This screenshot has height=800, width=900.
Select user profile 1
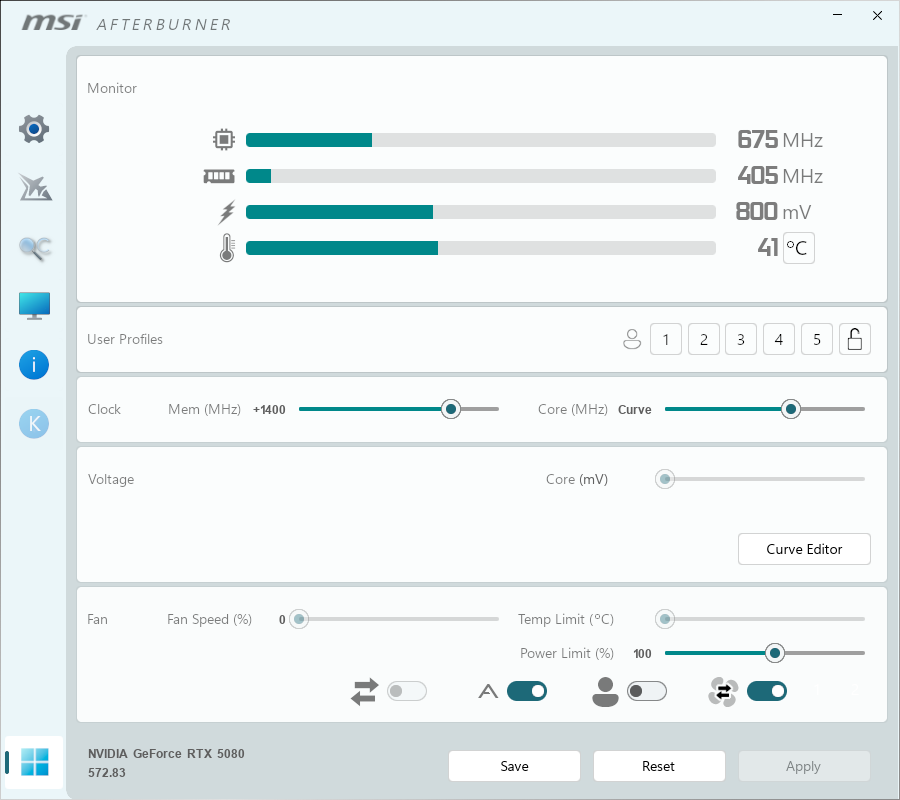point(666,340)
